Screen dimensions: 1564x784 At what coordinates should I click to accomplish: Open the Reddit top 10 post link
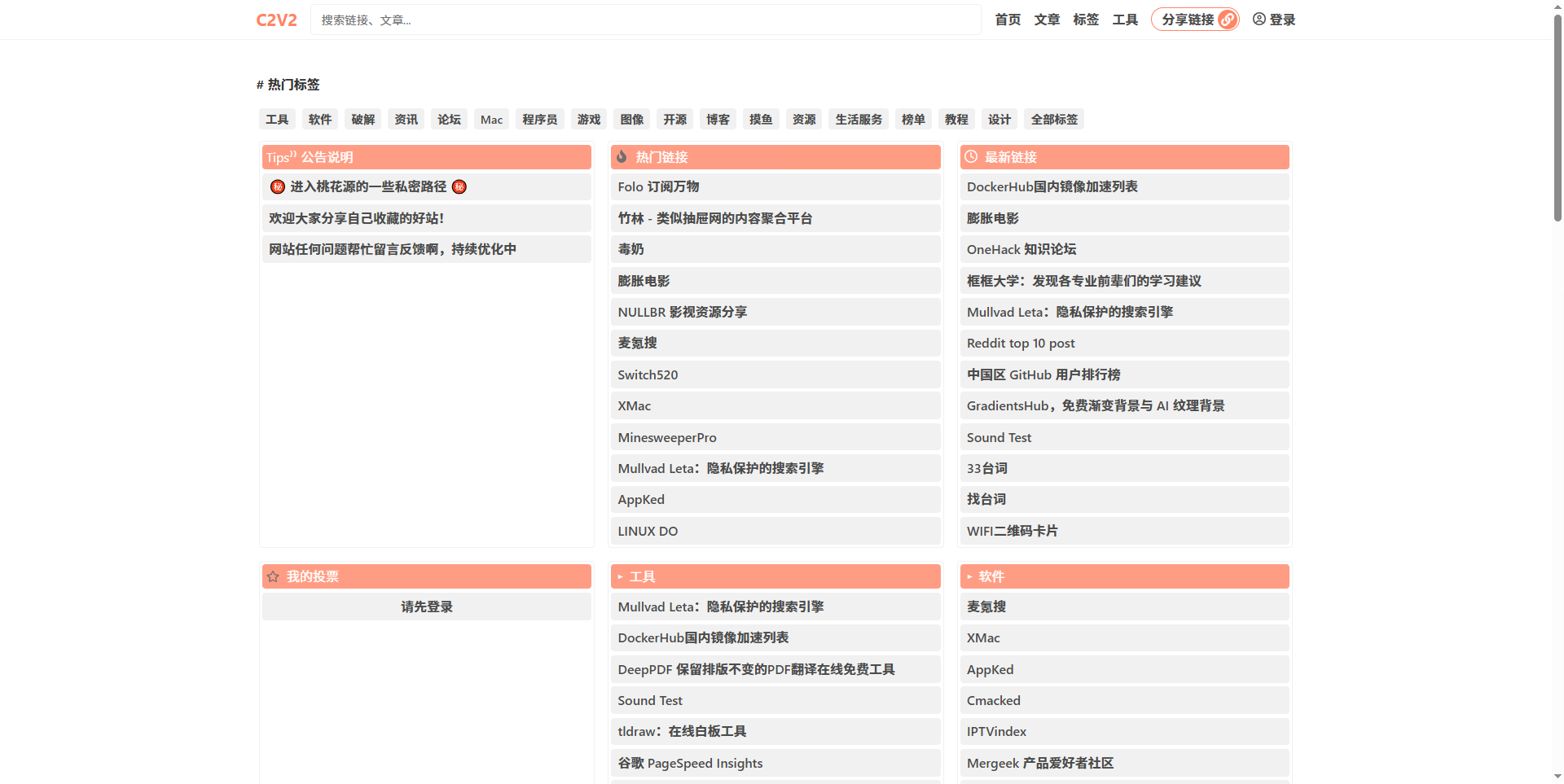[1021, 344]
